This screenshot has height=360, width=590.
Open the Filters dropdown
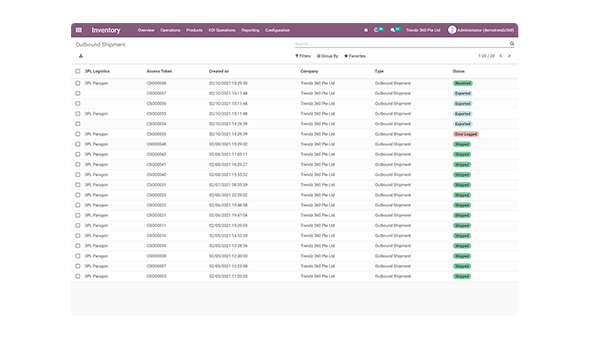pos(303,56)
